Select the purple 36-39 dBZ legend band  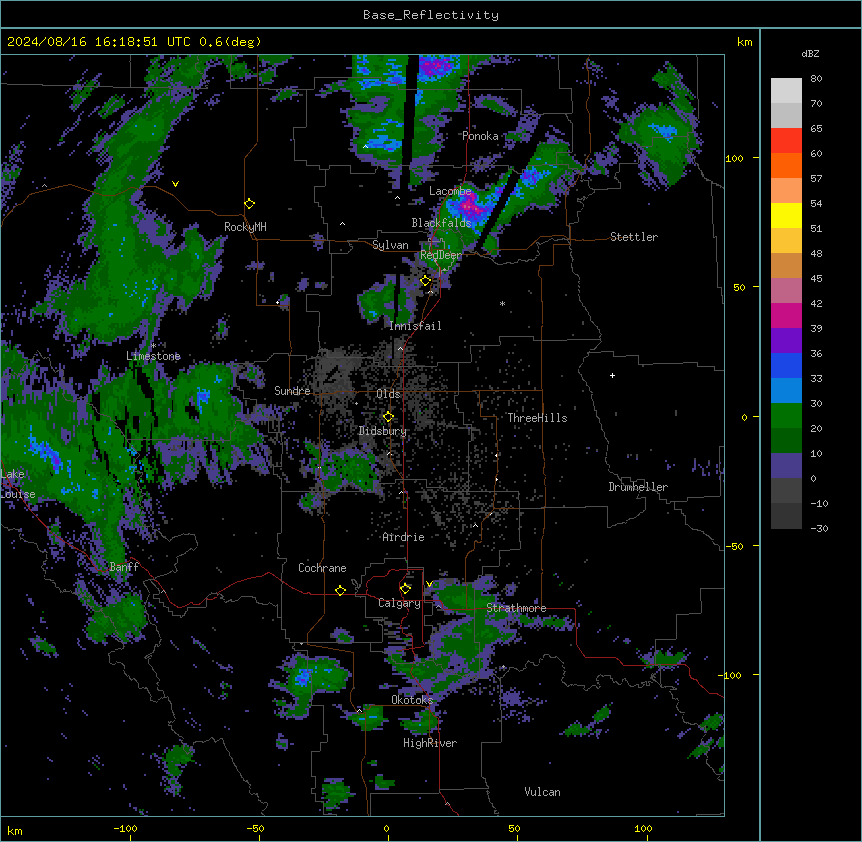786,341
